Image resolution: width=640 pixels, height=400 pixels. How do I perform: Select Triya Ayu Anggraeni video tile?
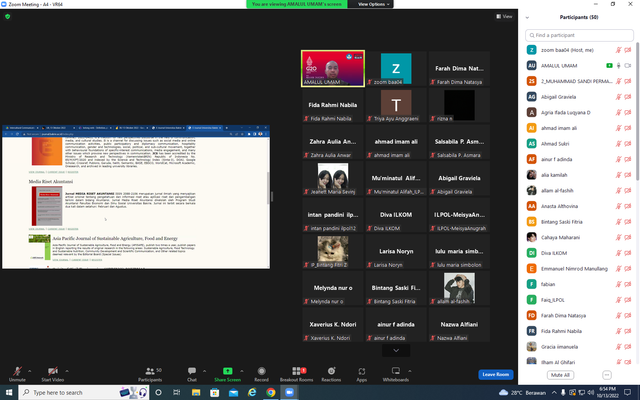[396, 105]
